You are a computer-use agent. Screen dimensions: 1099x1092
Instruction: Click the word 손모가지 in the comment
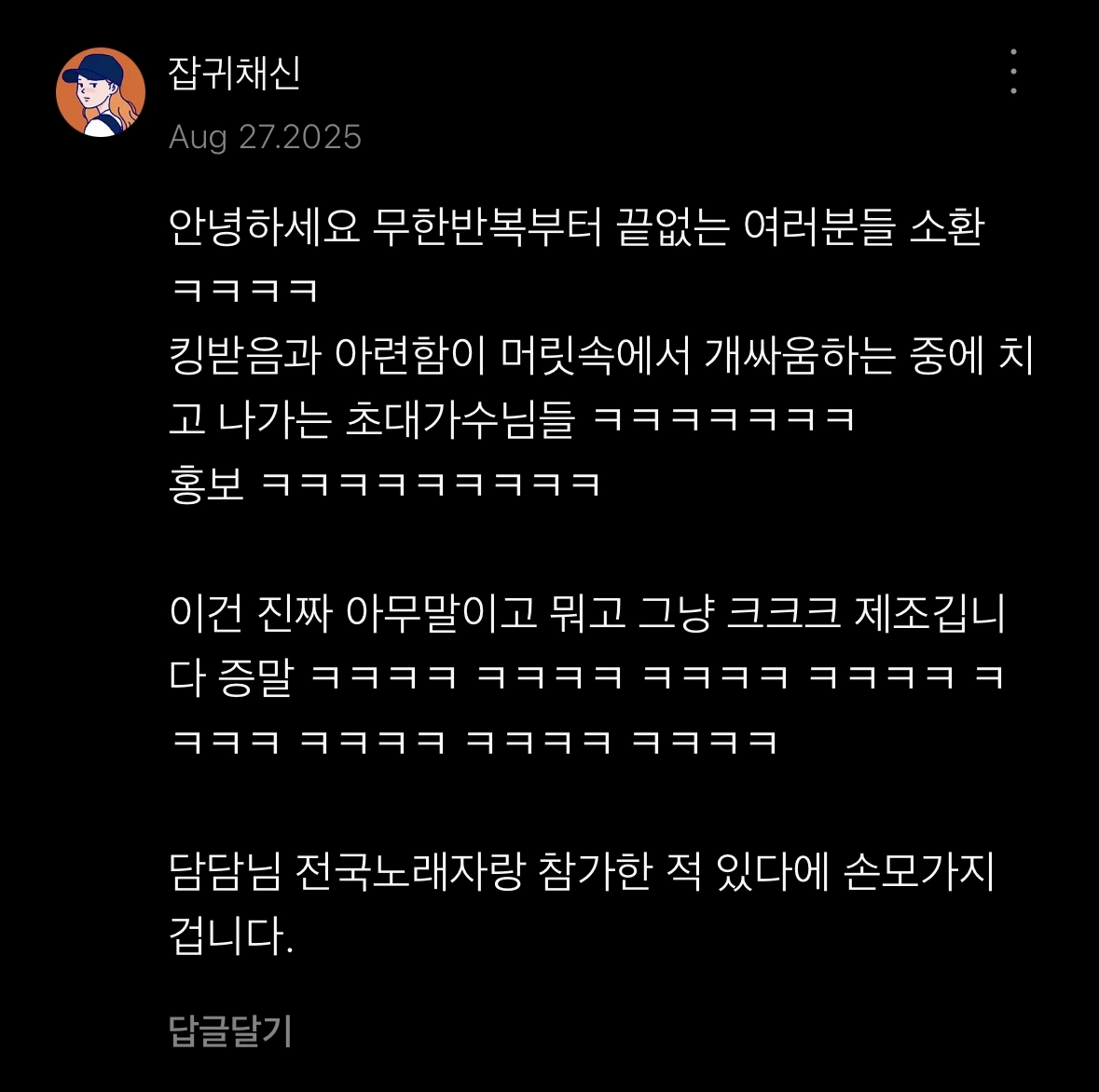920,871
